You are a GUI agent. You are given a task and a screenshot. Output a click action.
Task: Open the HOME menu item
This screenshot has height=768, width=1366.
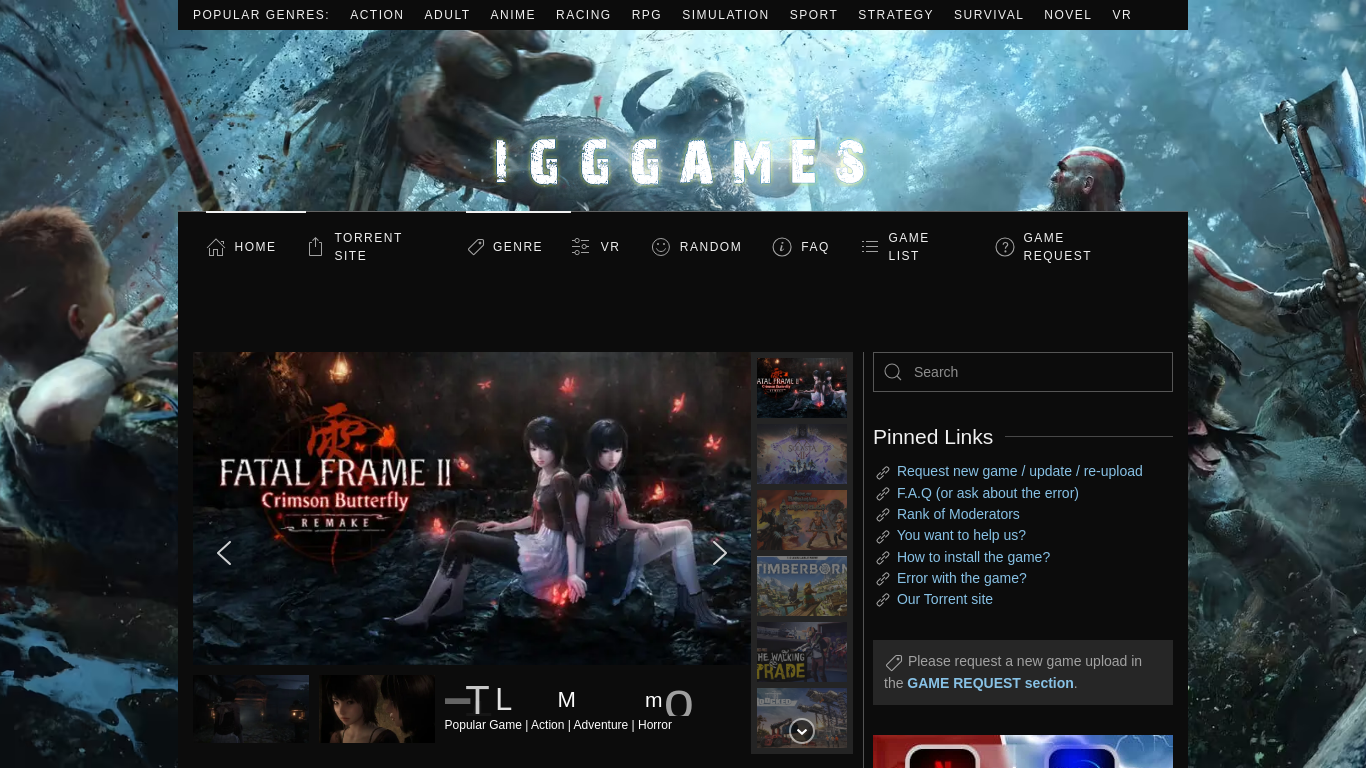click(x=255, y=247)
